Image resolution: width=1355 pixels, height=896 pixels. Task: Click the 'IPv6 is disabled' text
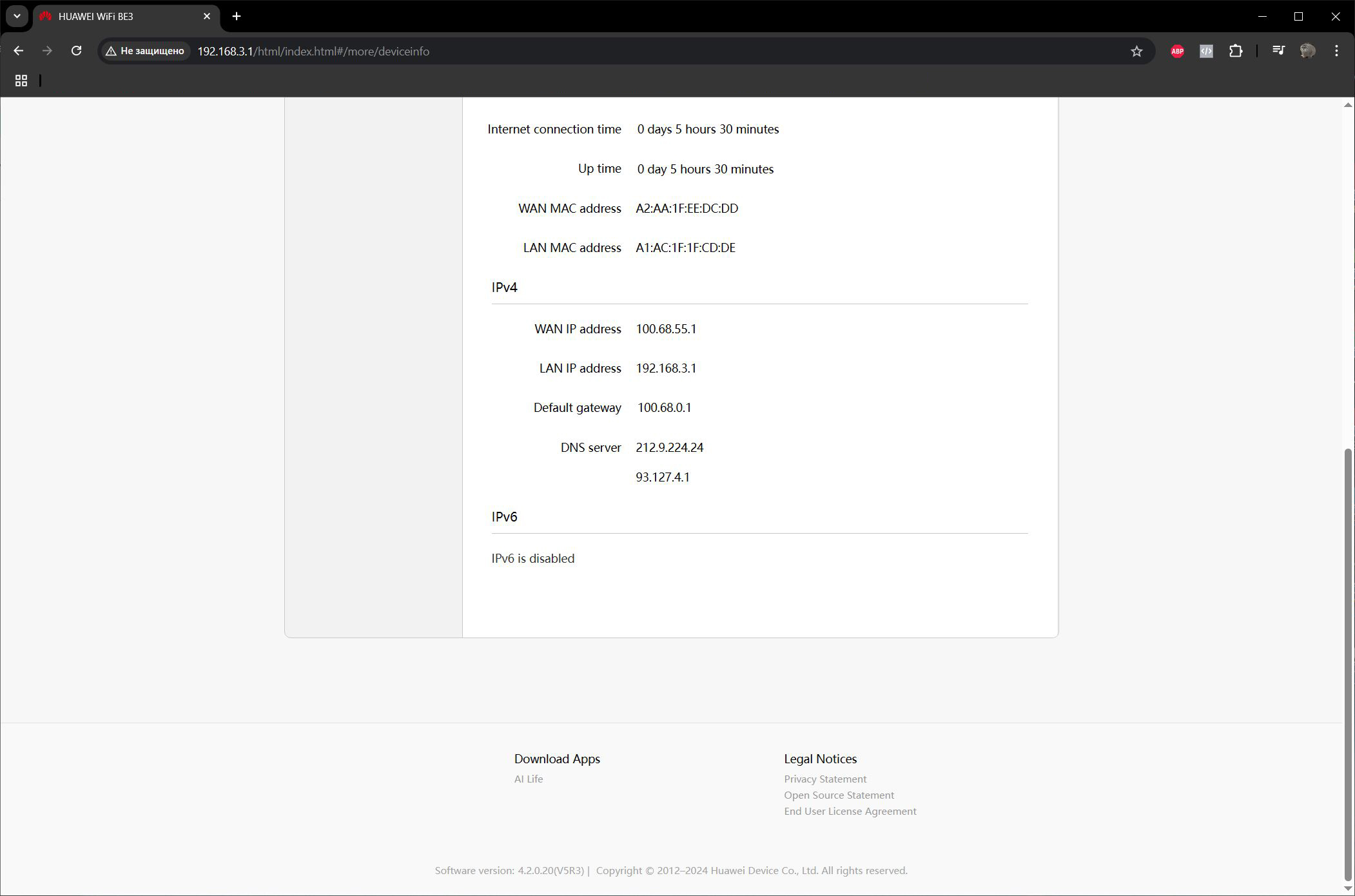point(533,558)
